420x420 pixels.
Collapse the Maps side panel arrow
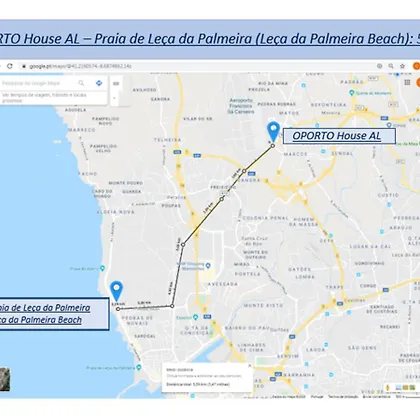pyautogui.click(x=115, y=98)
